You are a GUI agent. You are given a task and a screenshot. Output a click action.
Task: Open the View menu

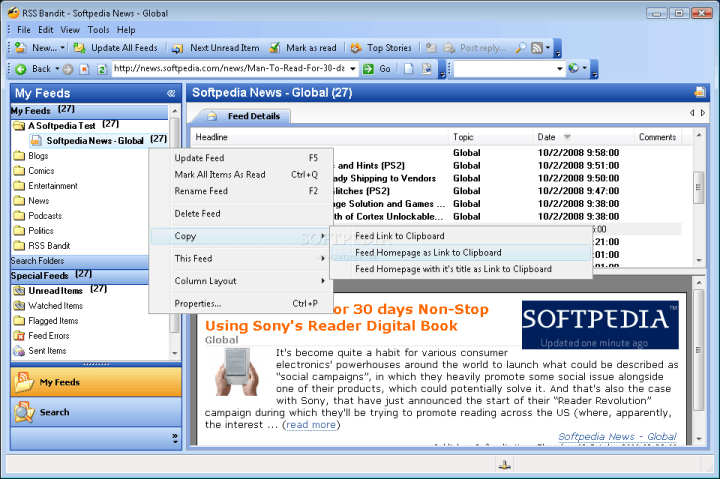click(x=70, y=30)
